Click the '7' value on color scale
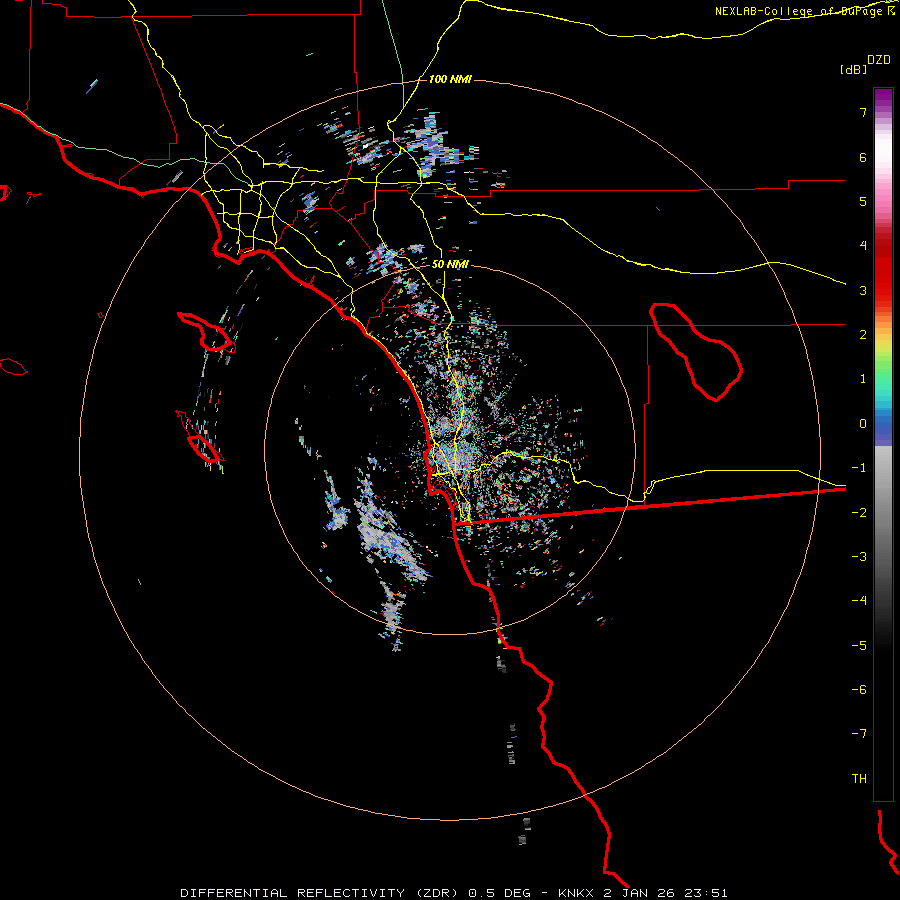 pyautogui.click(x=863, y=112)
